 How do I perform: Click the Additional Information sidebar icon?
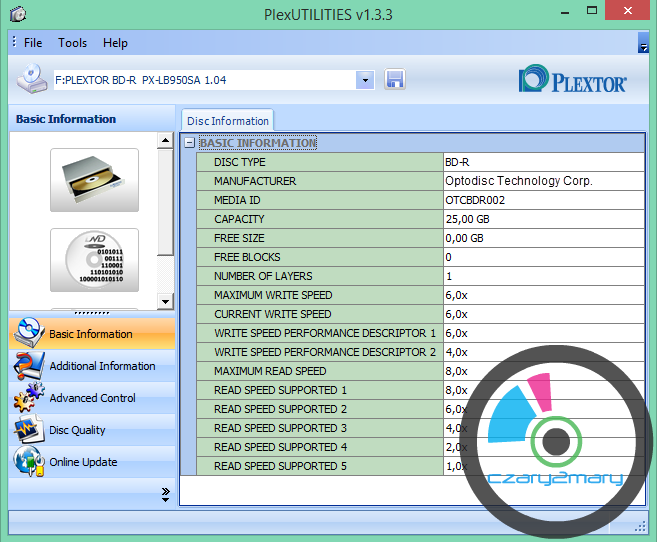tap(29, 366)
